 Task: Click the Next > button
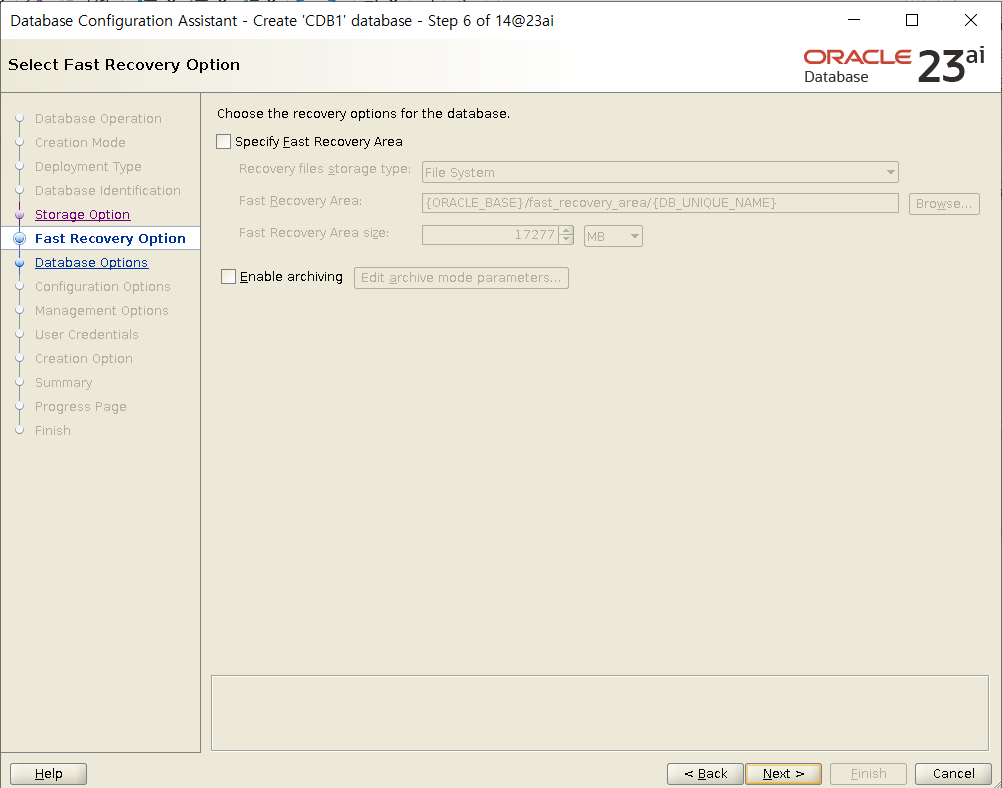(783, 773)
